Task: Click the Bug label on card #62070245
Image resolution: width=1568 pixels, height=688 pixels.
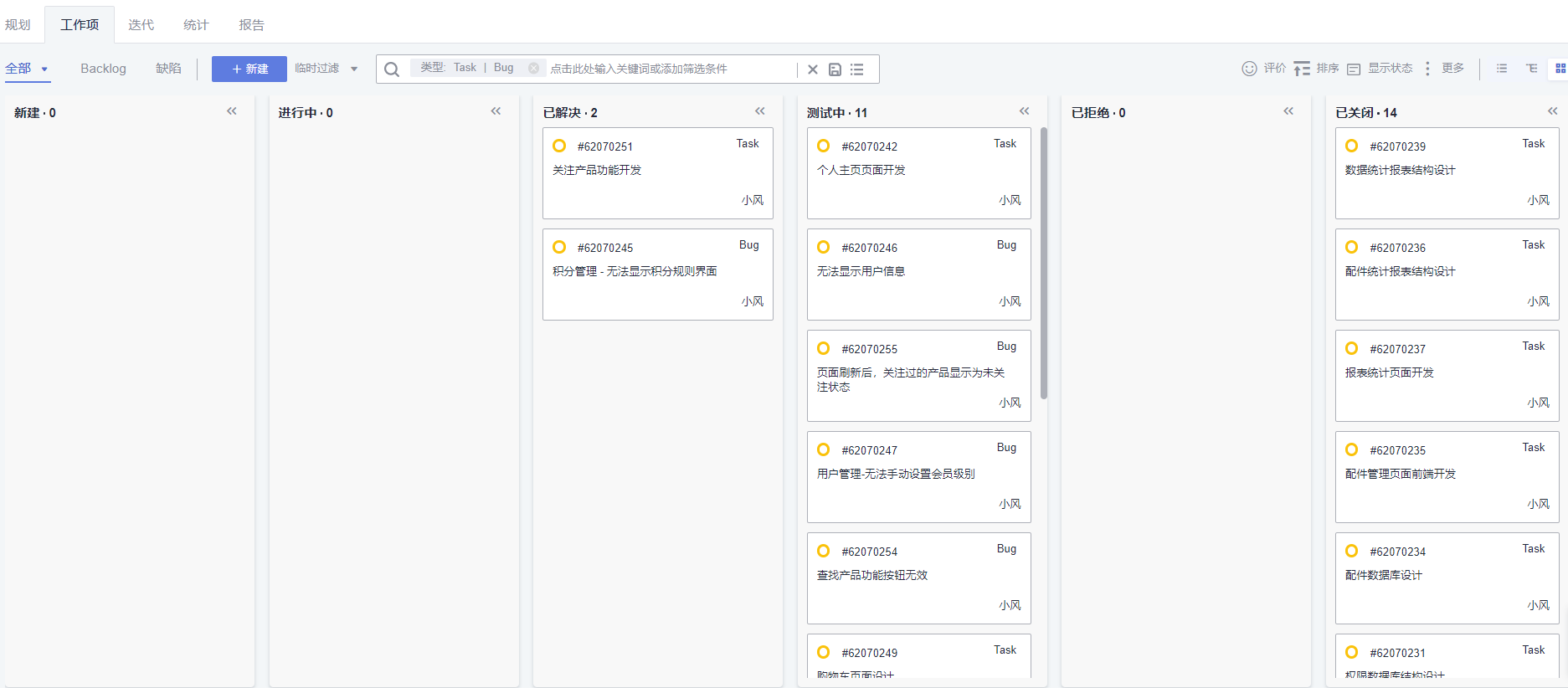Action: (748, 245)
